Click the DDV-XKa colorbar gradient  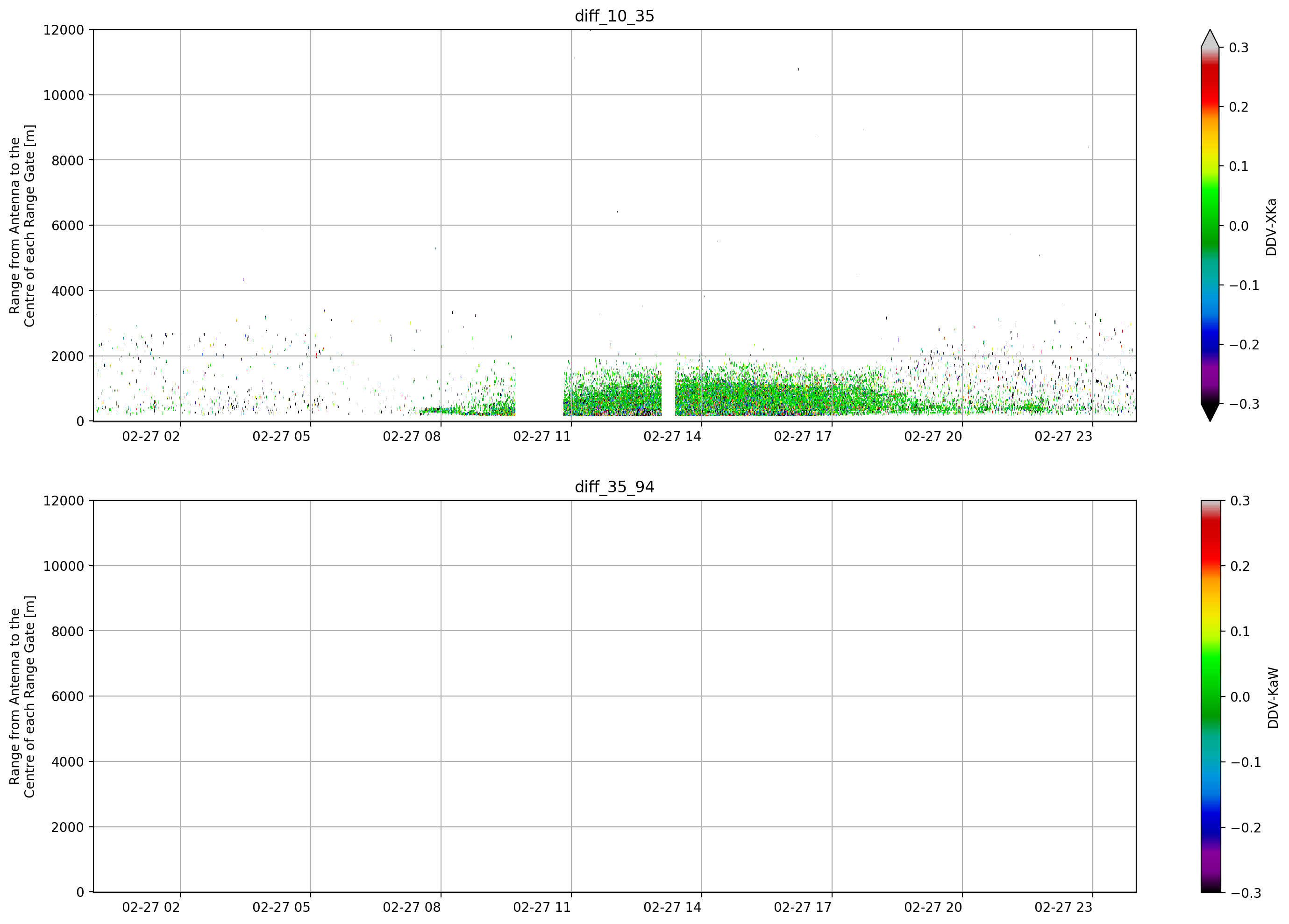click(1210, 226)
